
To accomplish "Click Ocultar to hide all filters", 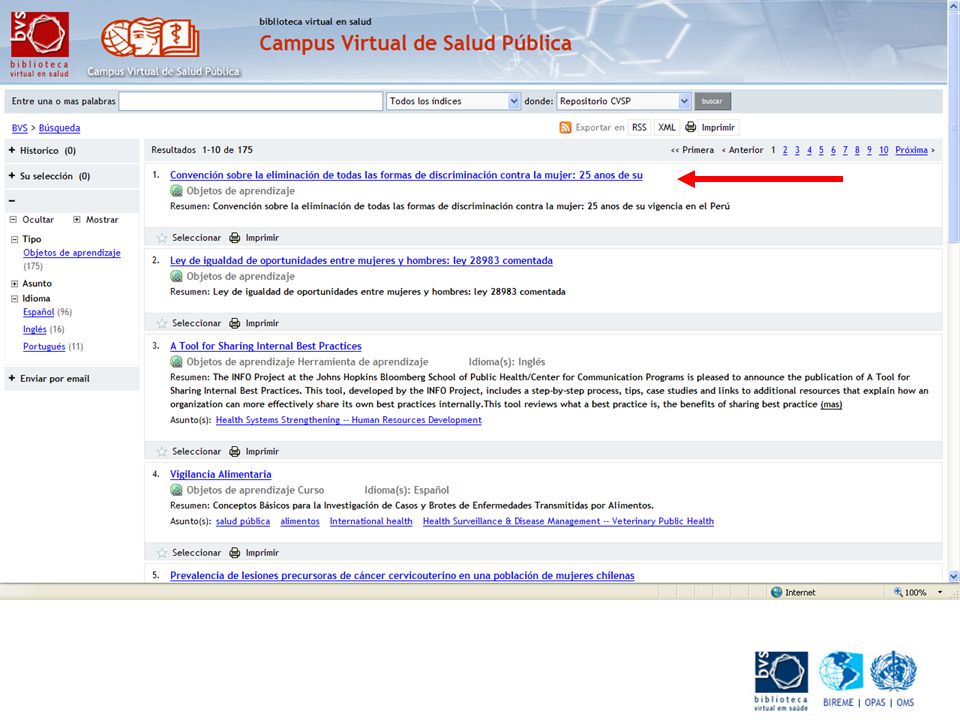I will tap(32, 219).
